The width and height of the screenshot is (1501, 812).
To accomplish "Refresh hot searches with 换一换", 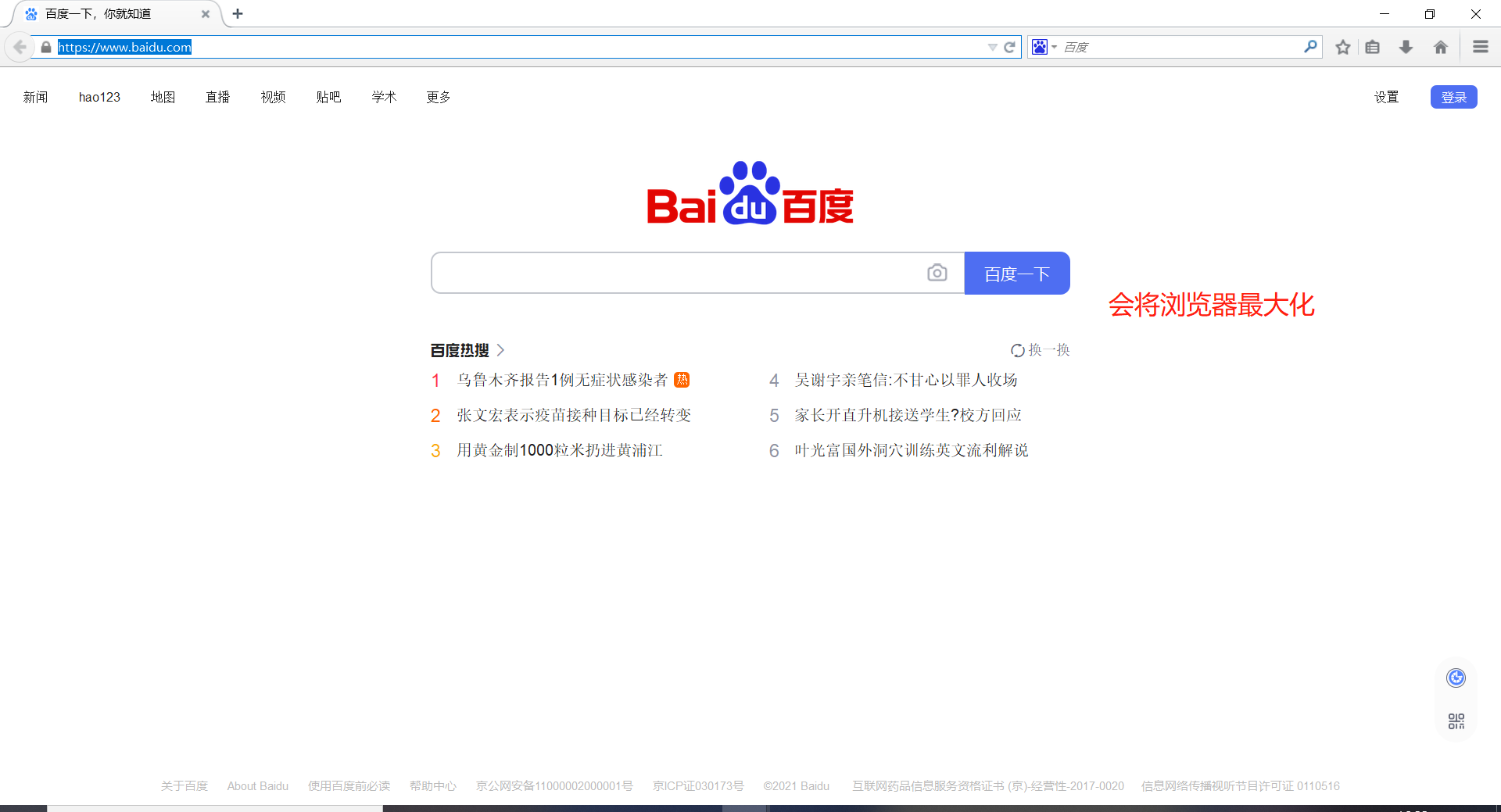I will [x=1040, y=350].
